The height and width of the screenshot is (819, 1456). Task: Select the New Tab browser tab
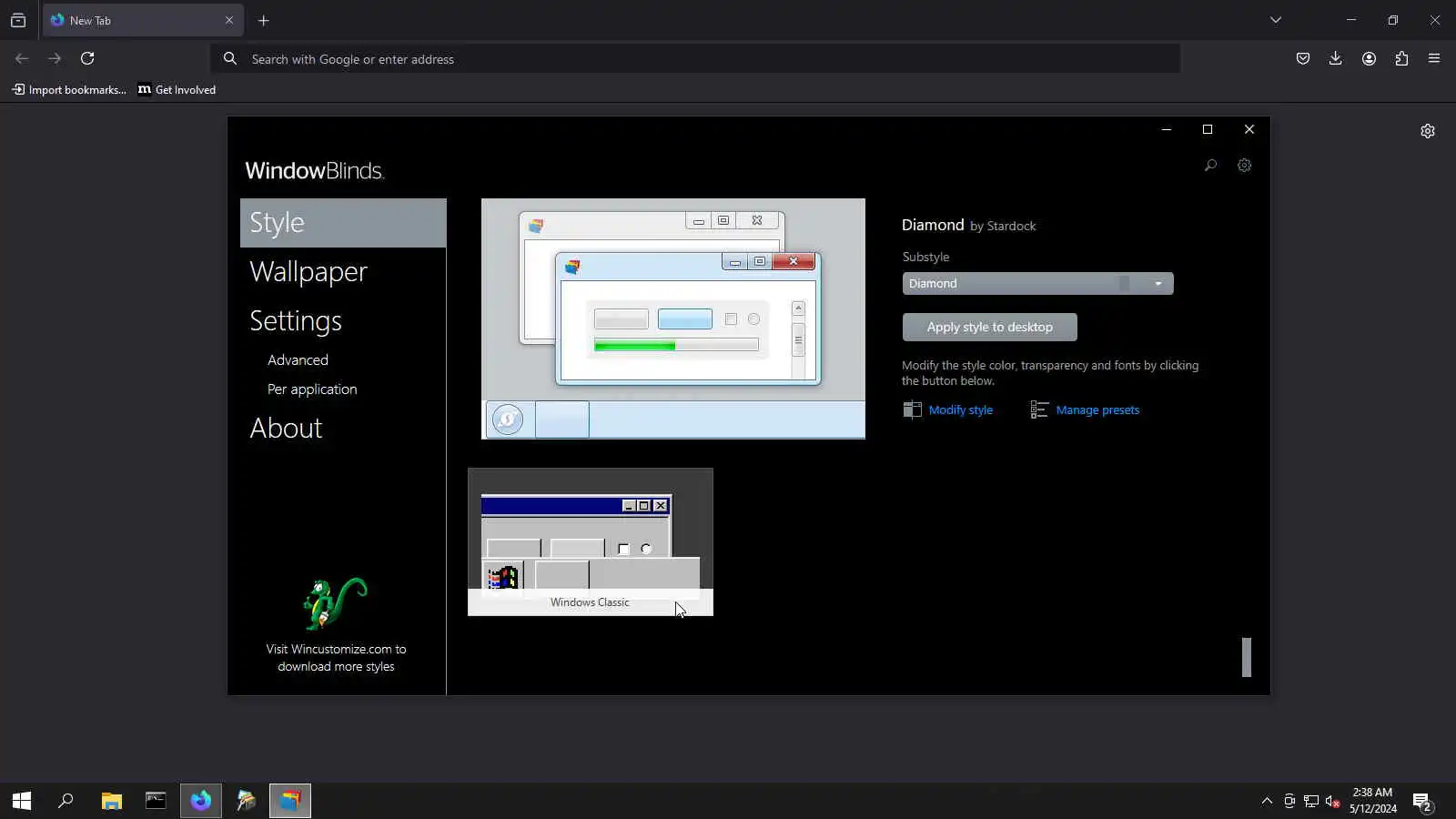coord(142,20)
